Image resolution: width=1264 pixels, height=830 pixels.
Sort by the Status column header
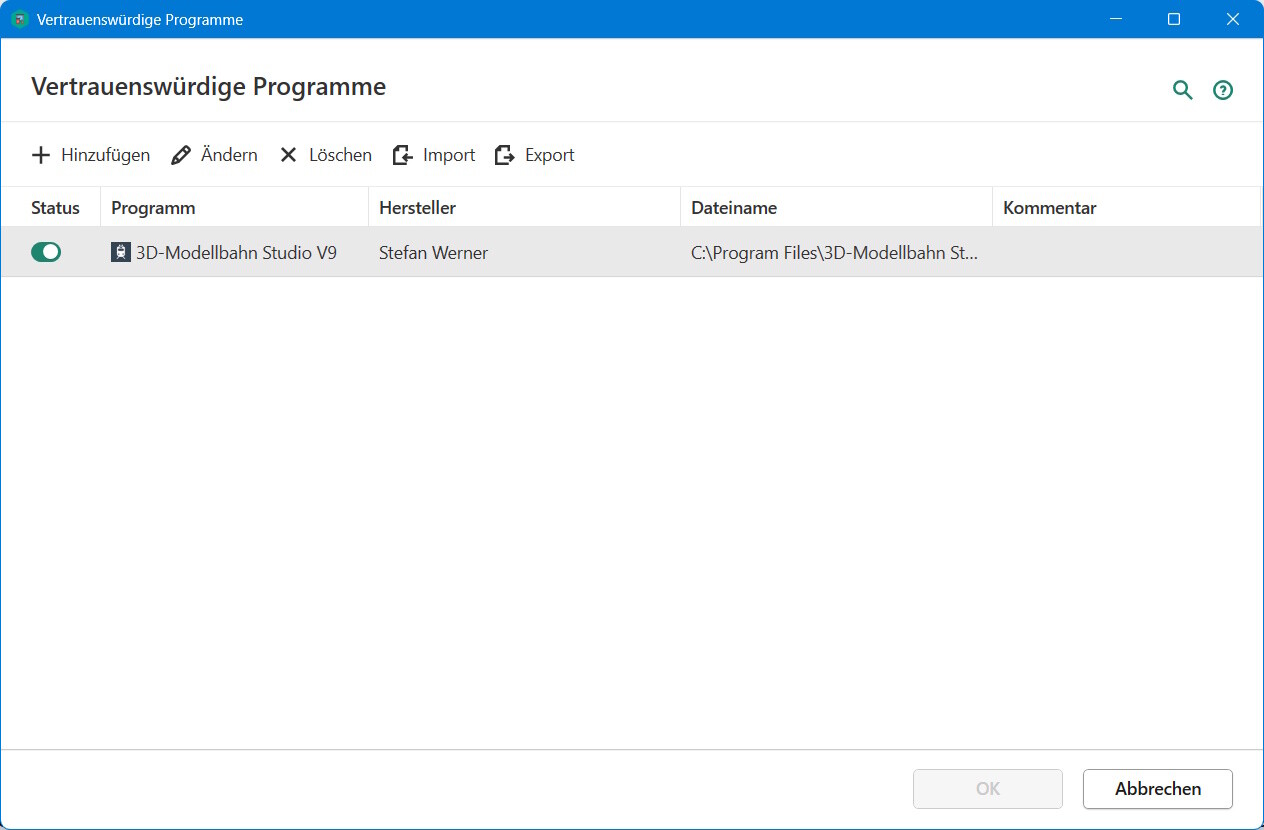click(x=55, y=208)
